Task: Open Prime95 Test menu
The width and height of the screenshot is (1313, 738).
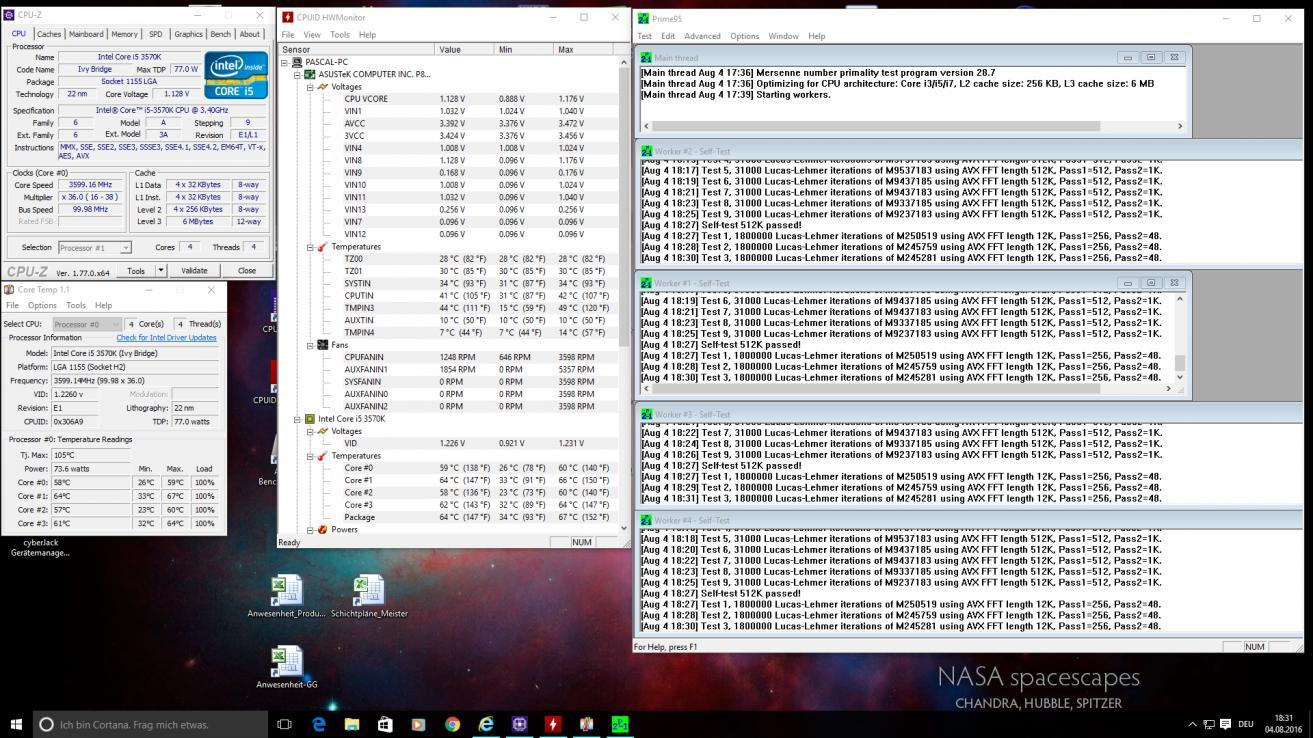Action: coord(644,36)
